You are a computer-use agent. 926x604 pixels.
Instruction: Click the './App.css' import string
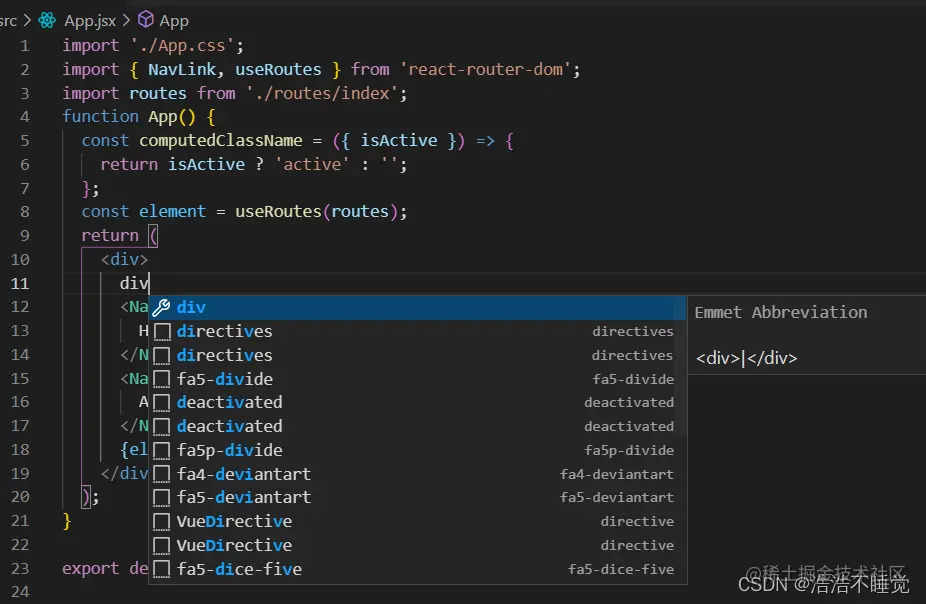tap(182, 45)
